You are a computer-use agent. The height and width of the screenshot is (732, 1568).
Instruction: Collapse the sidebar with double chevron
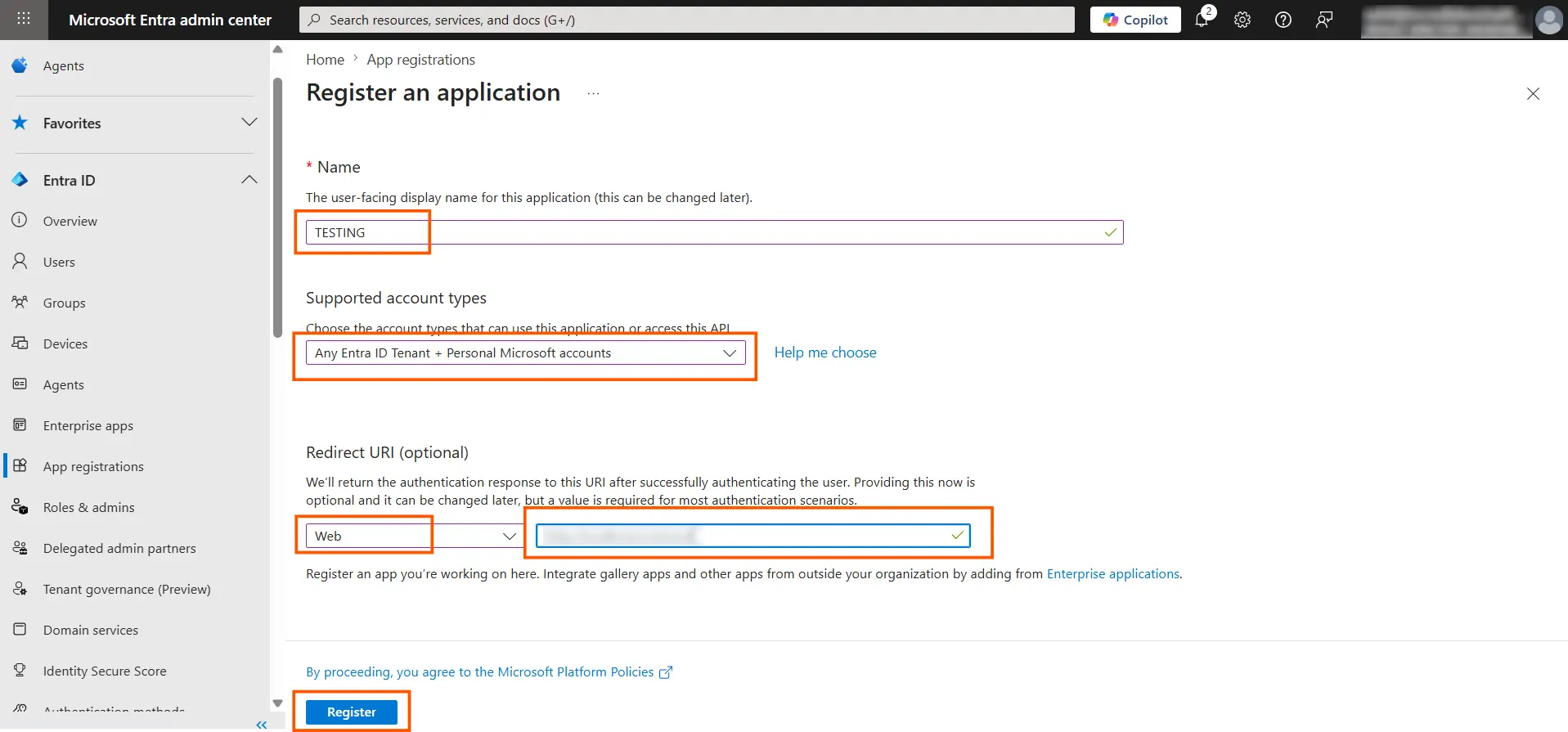click(261, 725)
